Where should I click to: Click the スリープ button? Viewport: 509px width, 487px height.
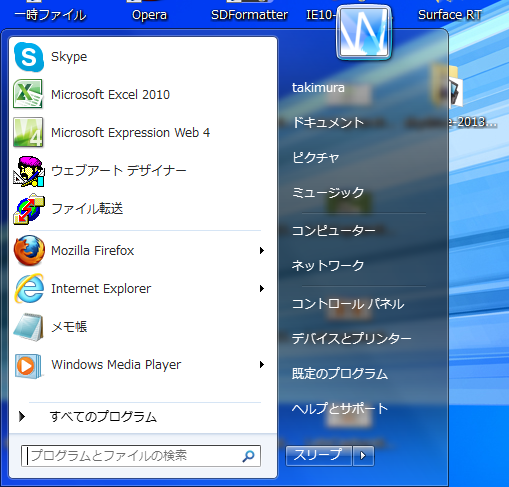(319, 455)
